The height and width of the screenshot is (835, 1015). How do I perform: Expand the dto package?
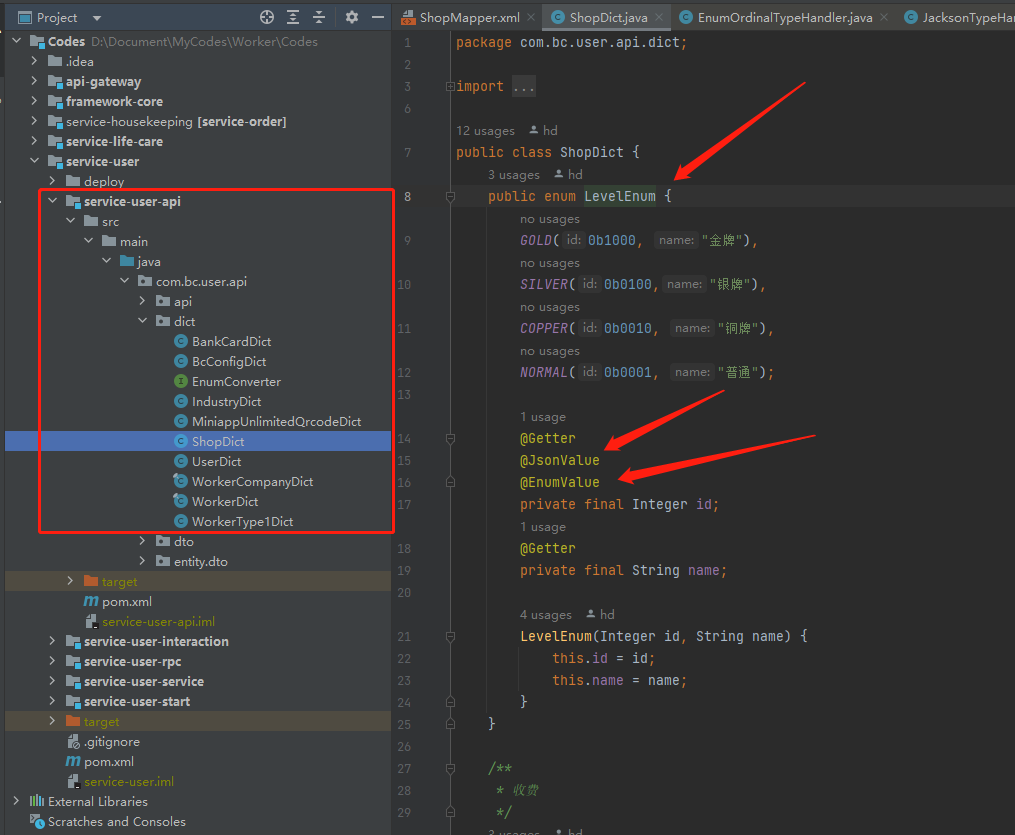tap(142, 541)
